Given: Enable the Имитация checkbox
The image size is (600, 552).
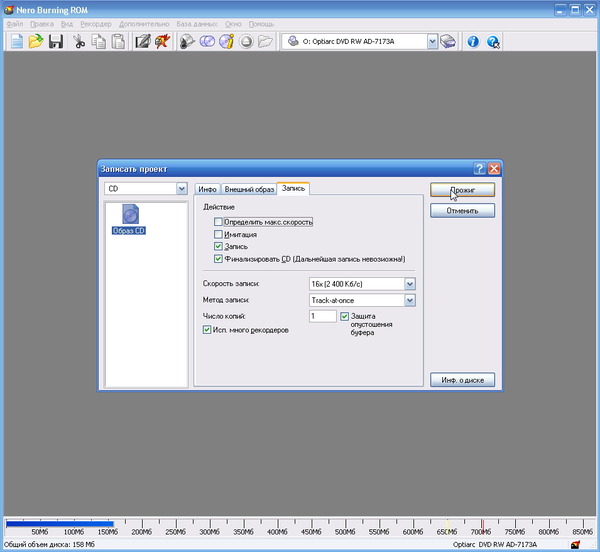Looking at the screenshot, I should [x=218, y=234].
